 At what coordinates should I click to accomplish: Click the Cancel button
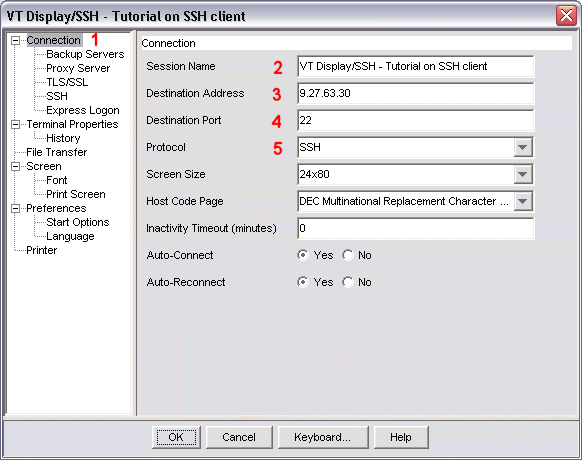(x=239, y=437)
